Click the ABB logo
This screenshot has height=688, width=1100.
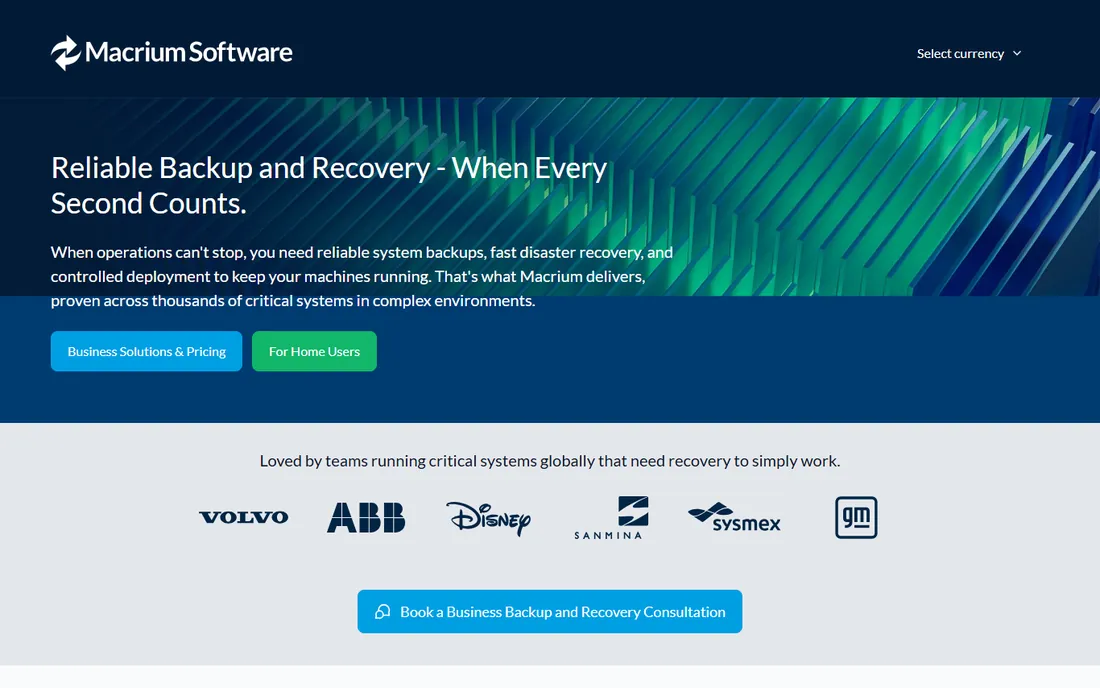tap(366, 518)
